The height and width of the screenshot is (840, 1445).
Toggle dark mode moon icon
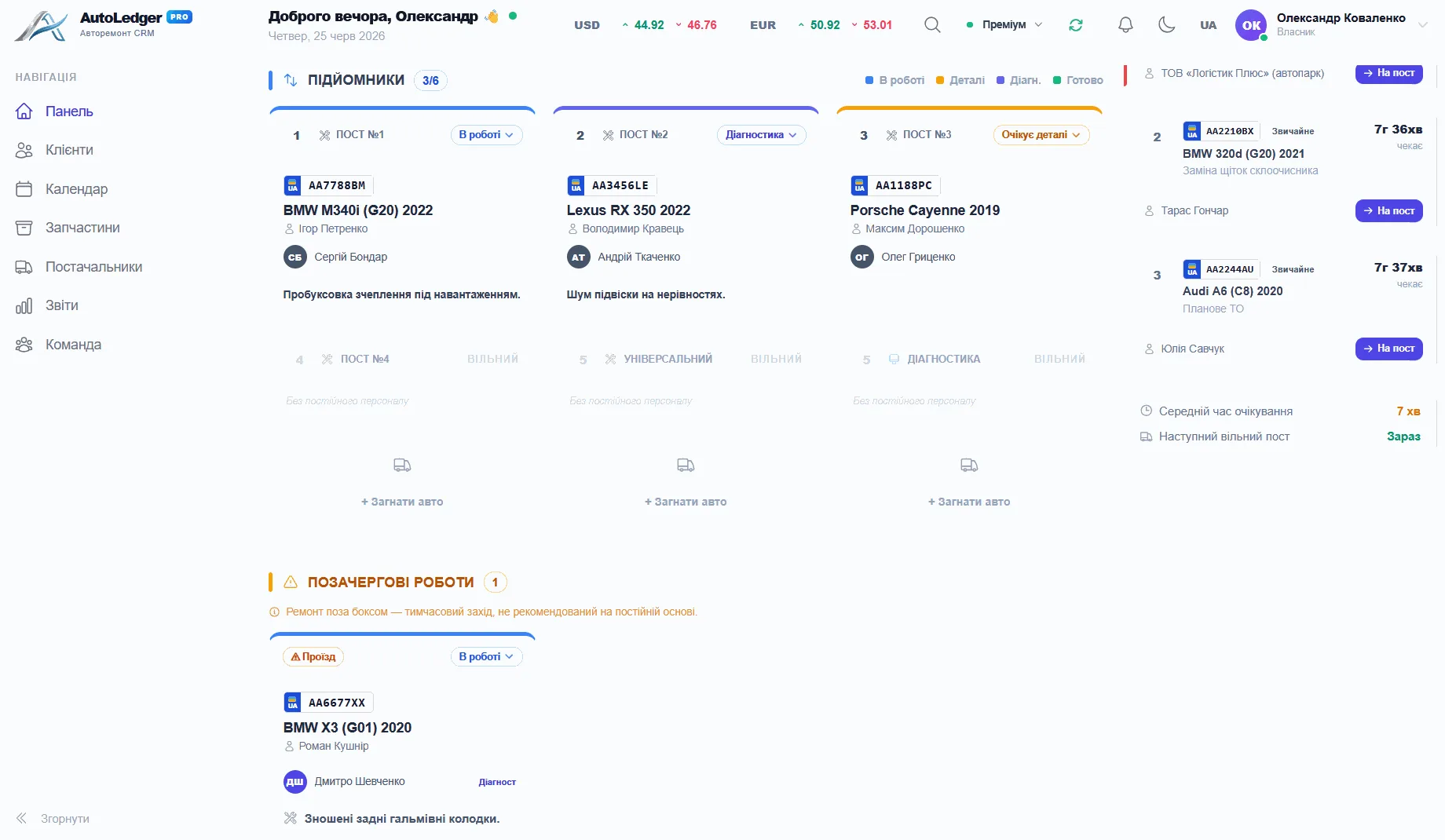pyautogui.click(x=1167, y=25)
